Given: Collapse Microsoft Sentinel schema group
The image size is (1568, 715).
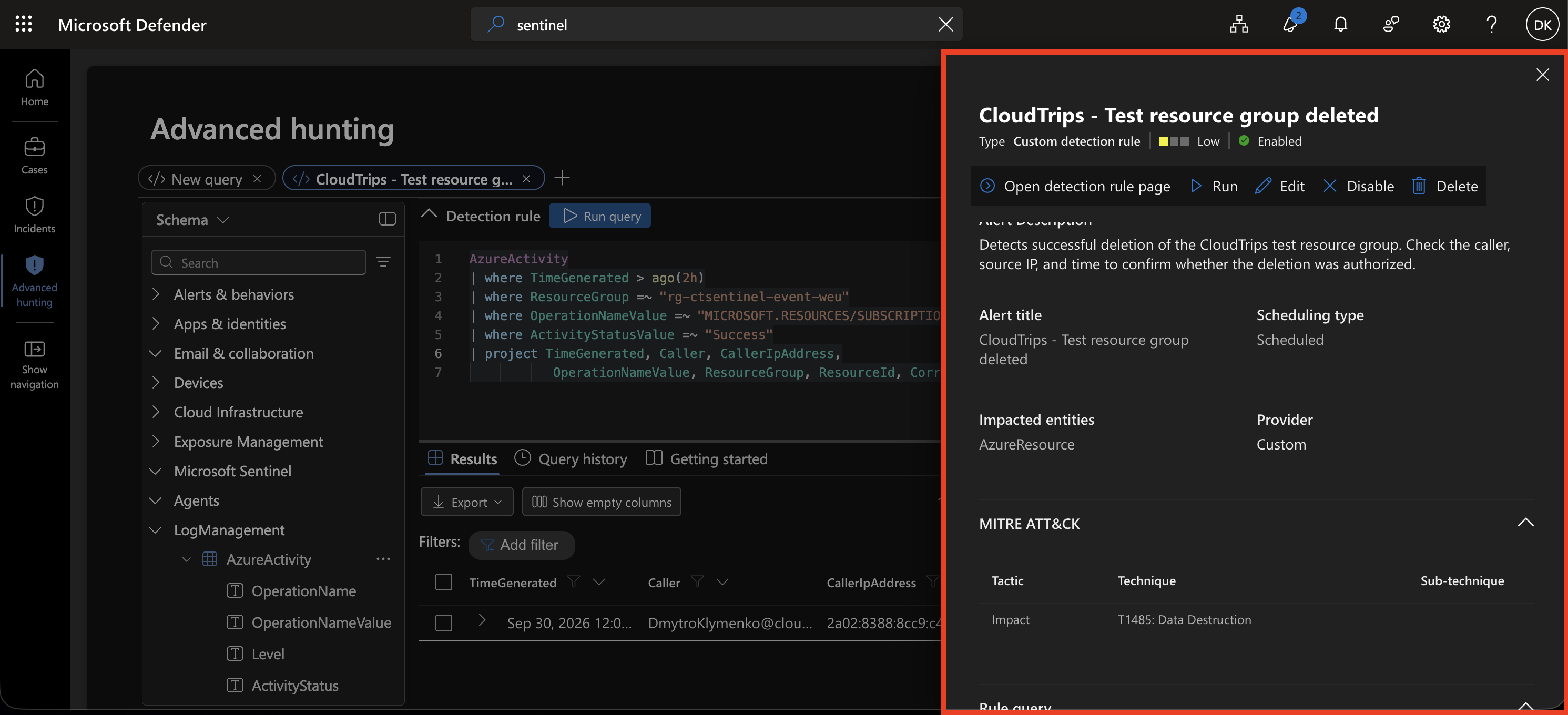Looking at the screenshot, I should [x=156, y=471].
